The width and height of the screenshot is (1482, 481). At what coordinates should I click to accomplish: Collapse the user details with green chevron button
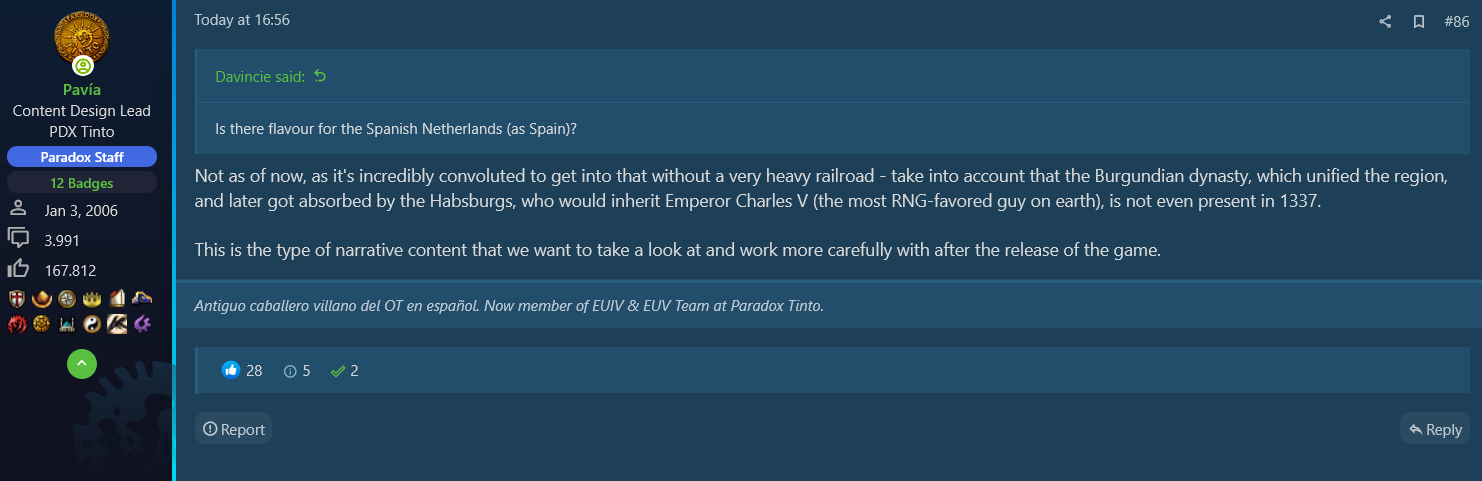coord(82,364)
